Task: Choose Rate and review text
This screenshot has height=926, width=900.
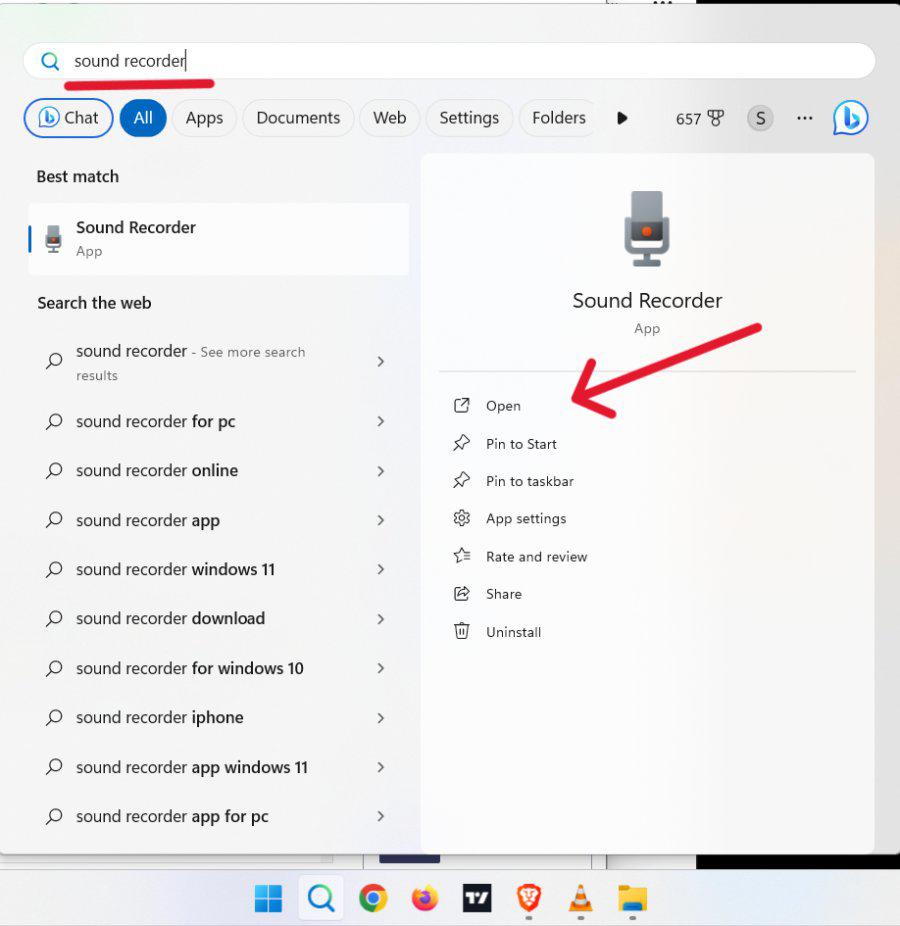Action: click(536, 556)
